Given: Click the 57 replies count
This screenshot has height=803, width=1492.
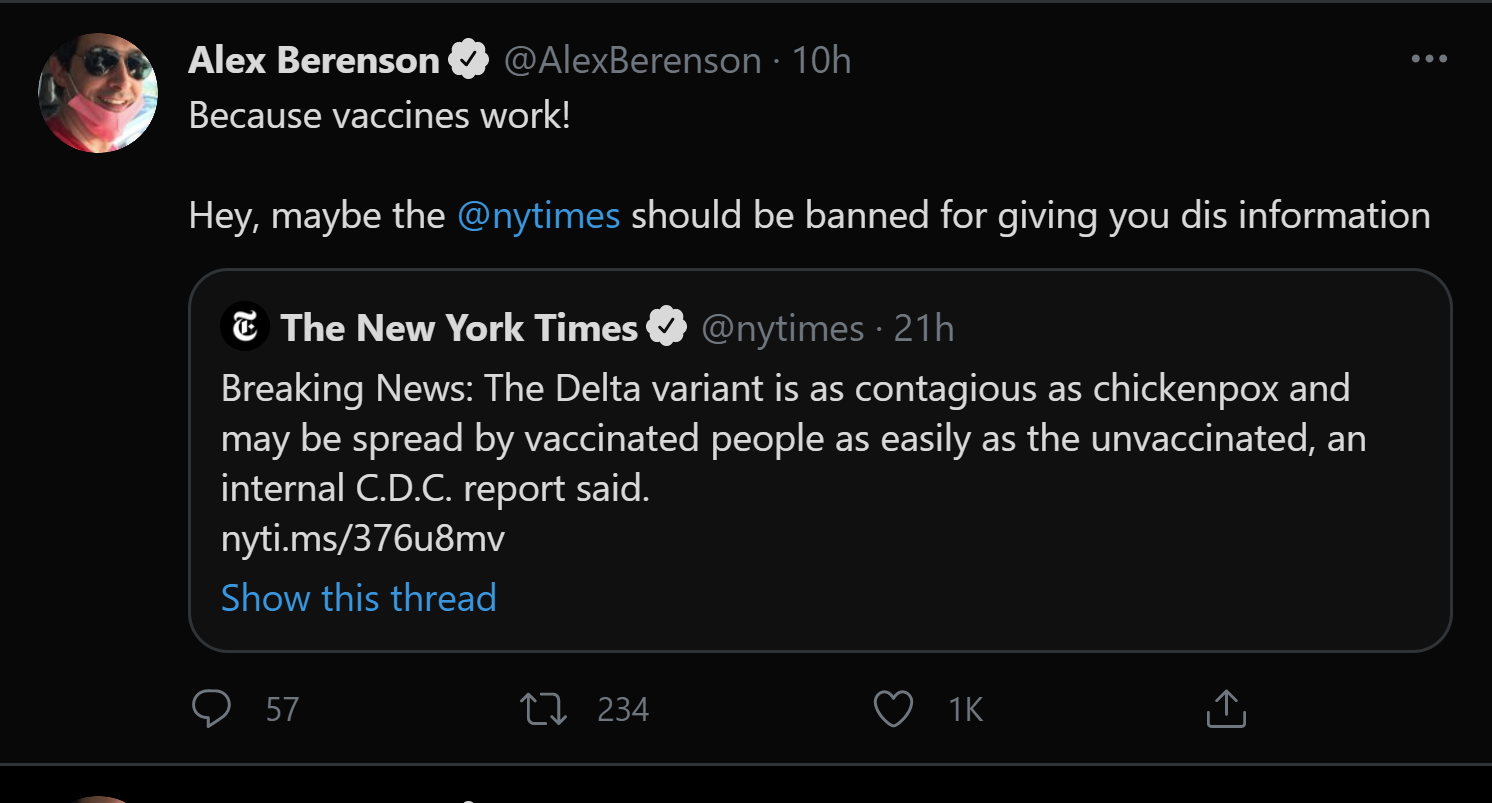Looking at the screenshot, I should 282,710.
